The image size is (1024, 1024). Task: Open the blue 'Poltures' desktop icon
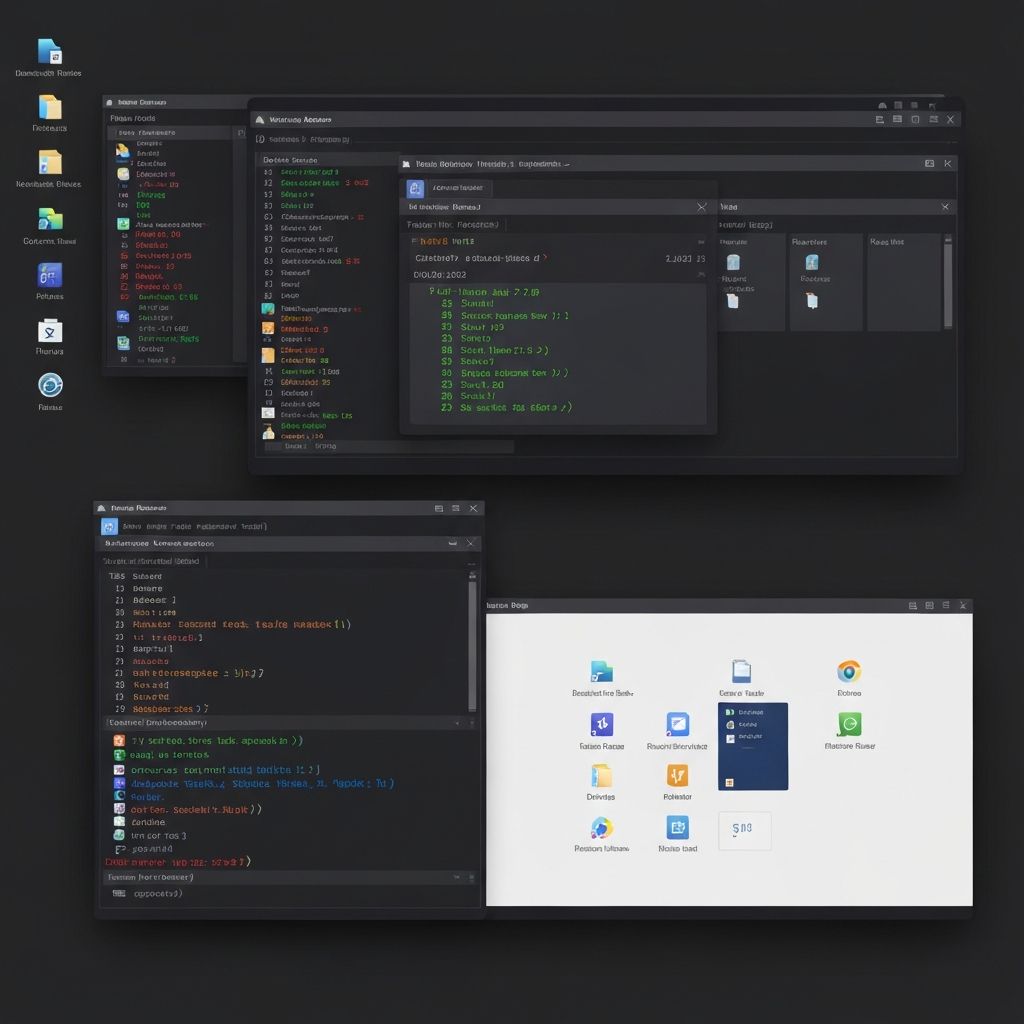coord(50,276)
